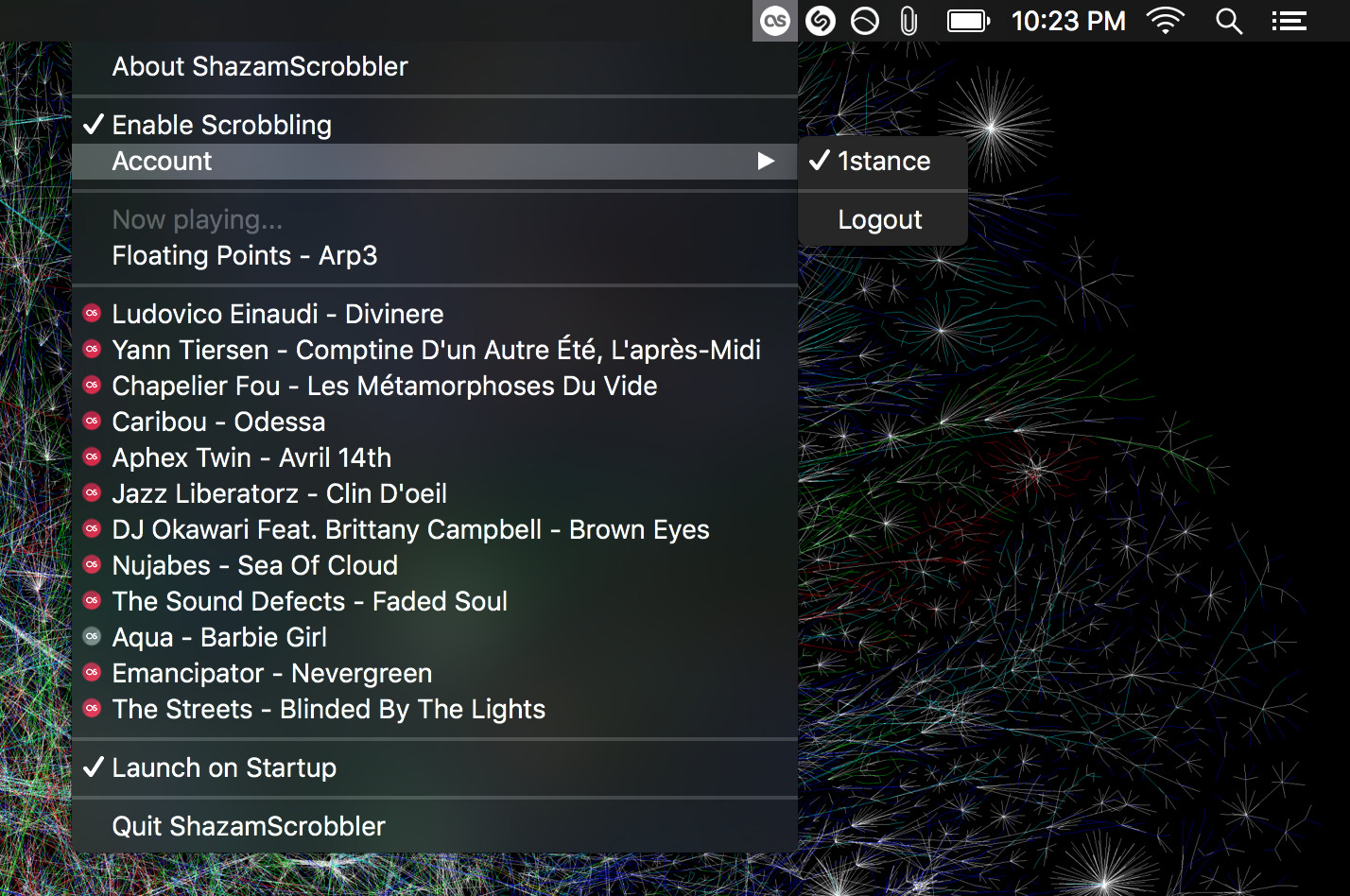Select DJ Okawari - Brown Eyes track
This screenshot has width=1350, height=896.
(x=435, y=529)
